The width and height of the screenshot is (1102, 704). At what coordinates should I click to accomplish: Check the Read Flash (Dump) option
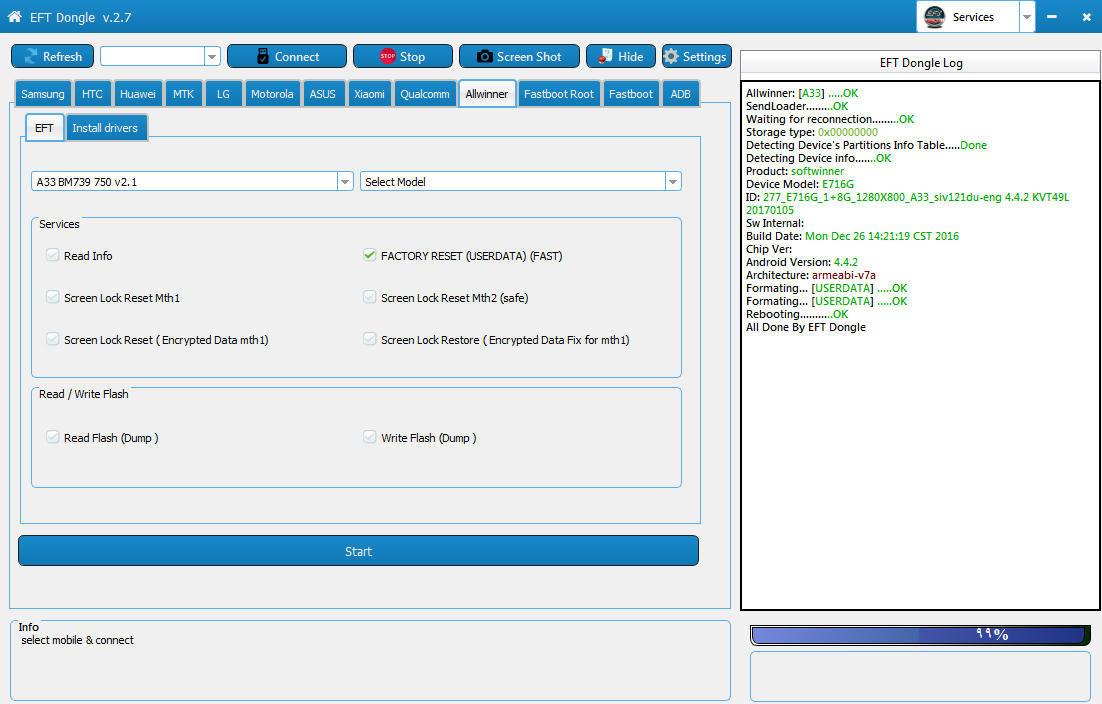[53, 437]
